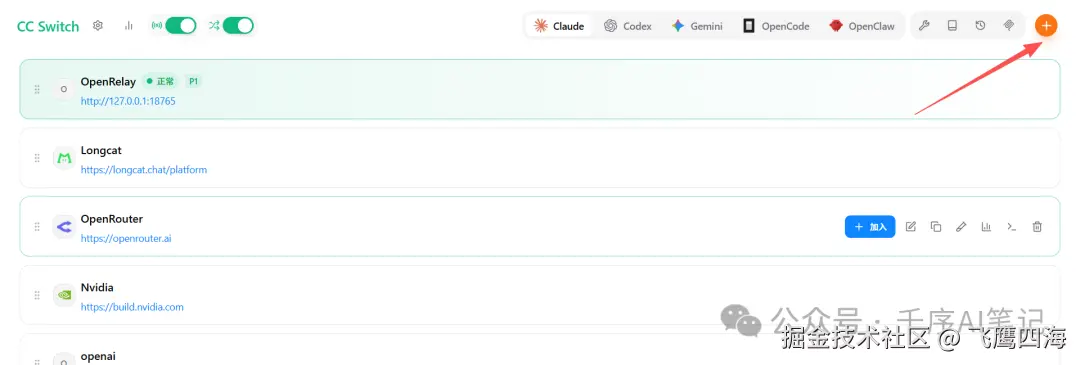Toggle the proxy broadcast switch off
The height and width of the screenshot is (365, 1080).
coord(181,26)
